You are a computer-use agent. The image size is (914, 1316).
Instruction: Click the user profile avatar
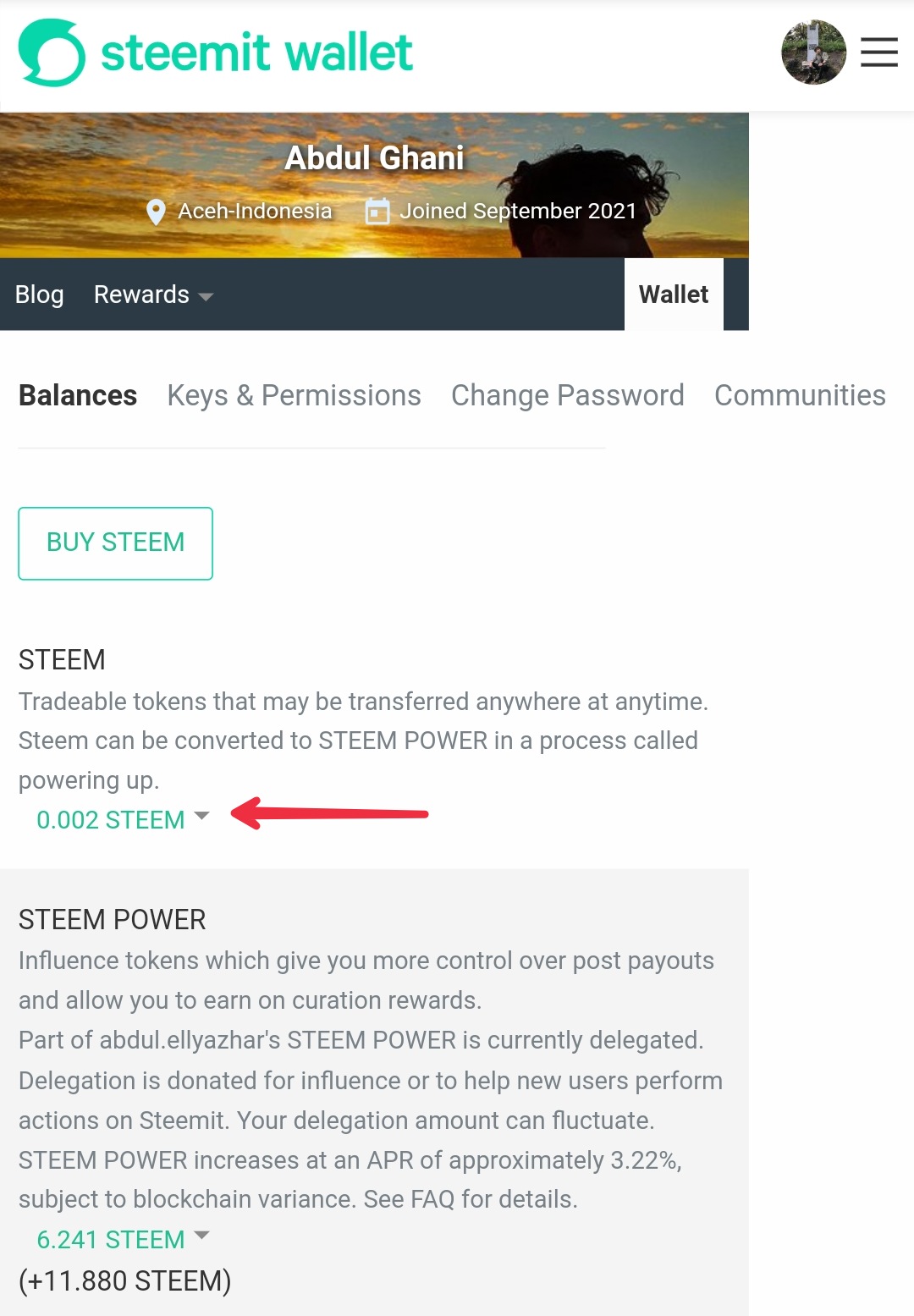click(813, 52)
